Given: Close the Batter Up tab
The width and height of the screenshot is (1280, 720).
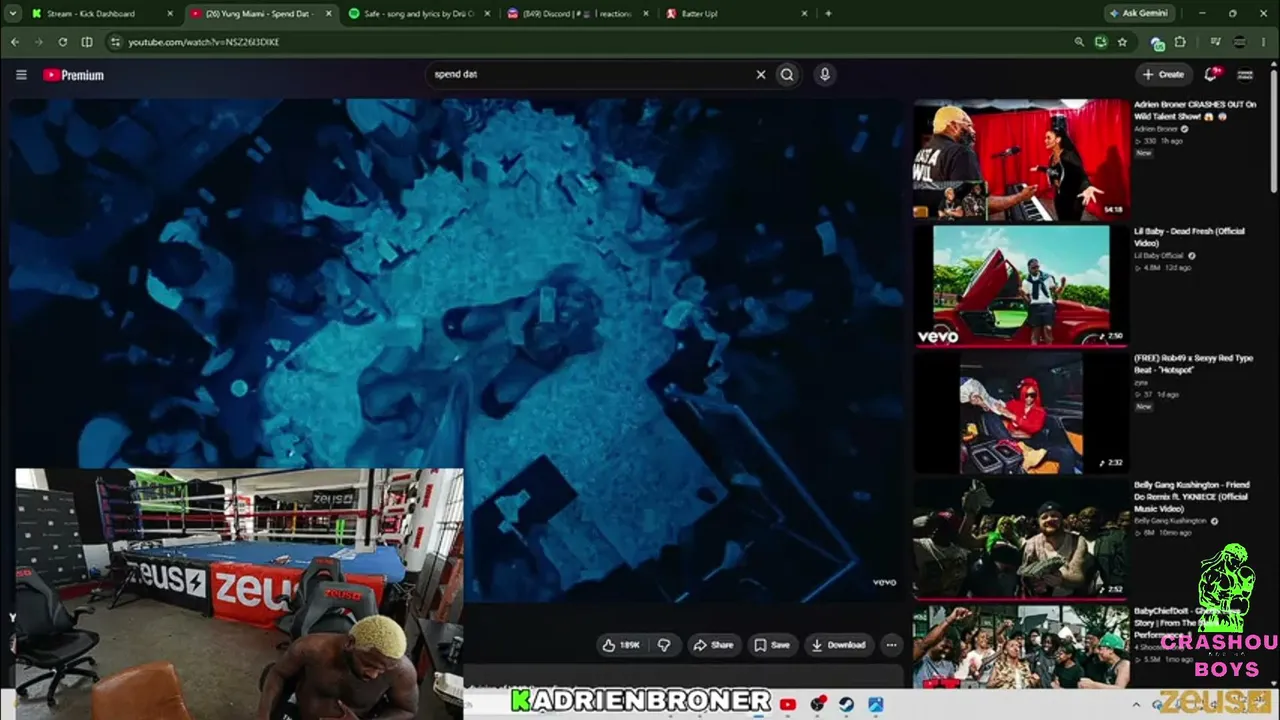Looking at the screenshot, I should (x=803, y=14).
